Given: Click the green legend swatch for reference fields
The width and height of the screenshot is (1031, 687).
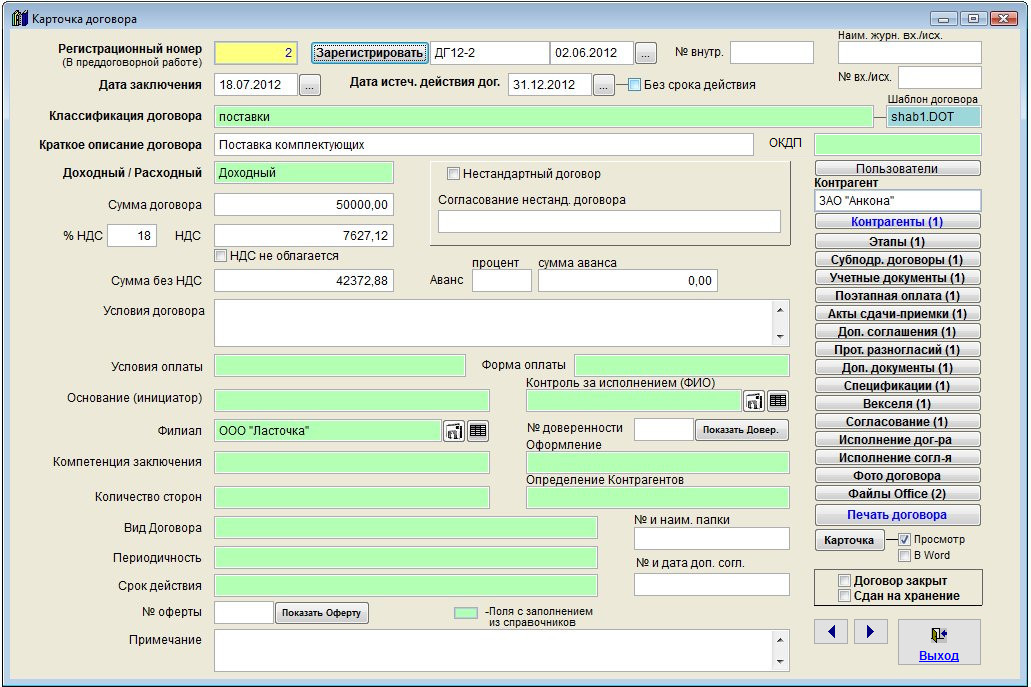Looking at the screenshot, I should click(x=466, y=613).
